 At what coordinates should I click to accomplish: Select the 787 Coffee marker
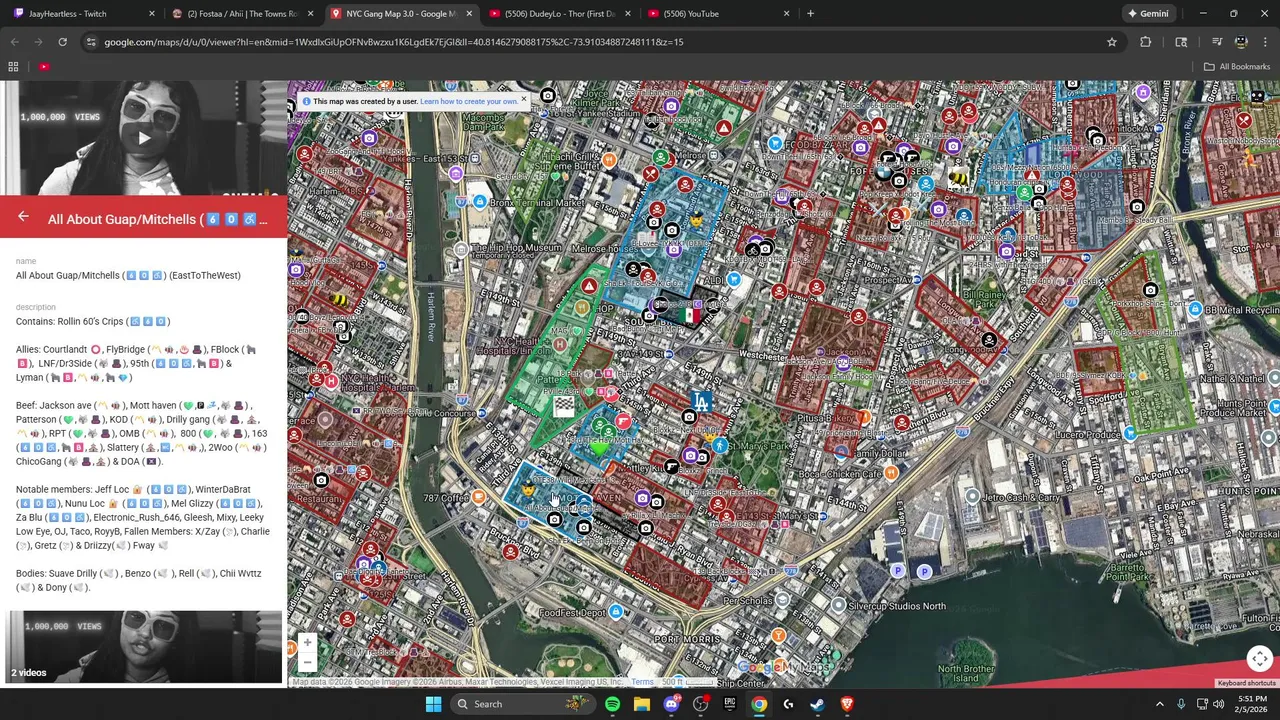click(x=479, y=497)
